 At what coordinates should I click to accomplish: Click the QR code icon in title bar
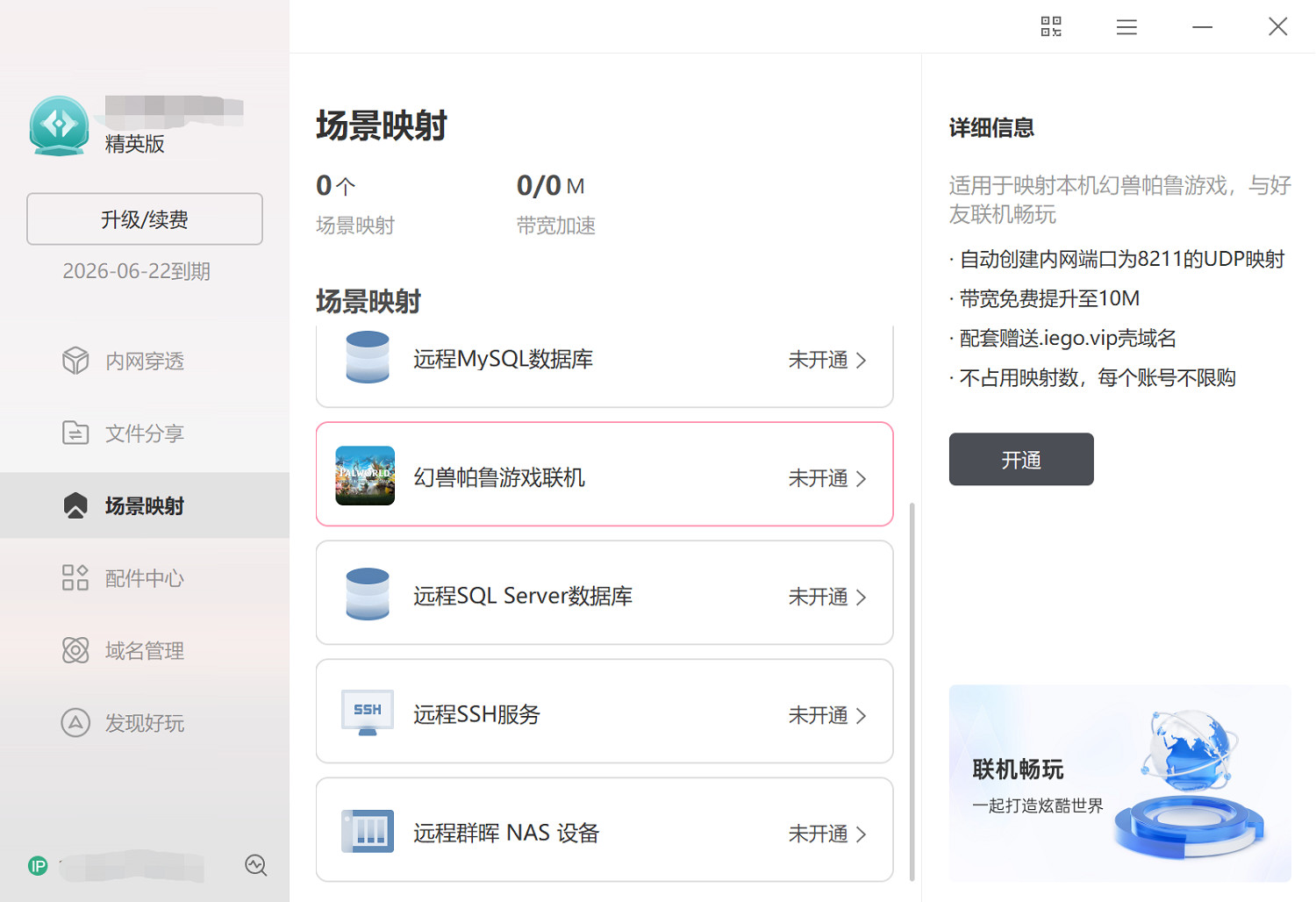pos(1051,26)
